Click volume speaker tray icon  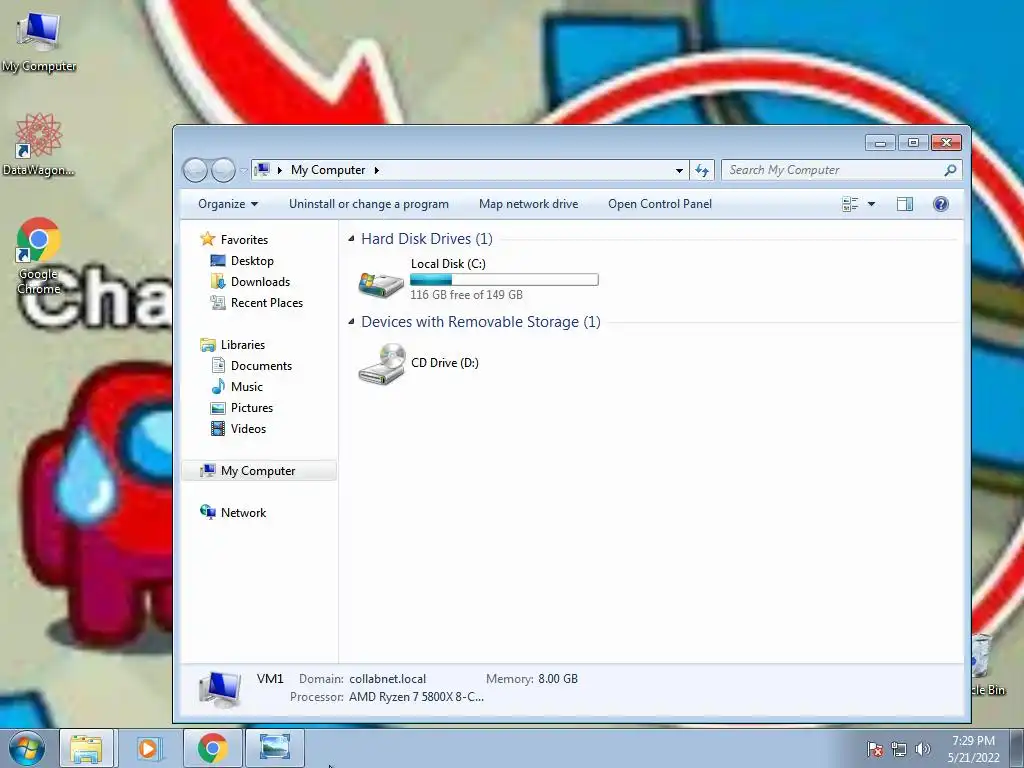click(x=923, y=749)
